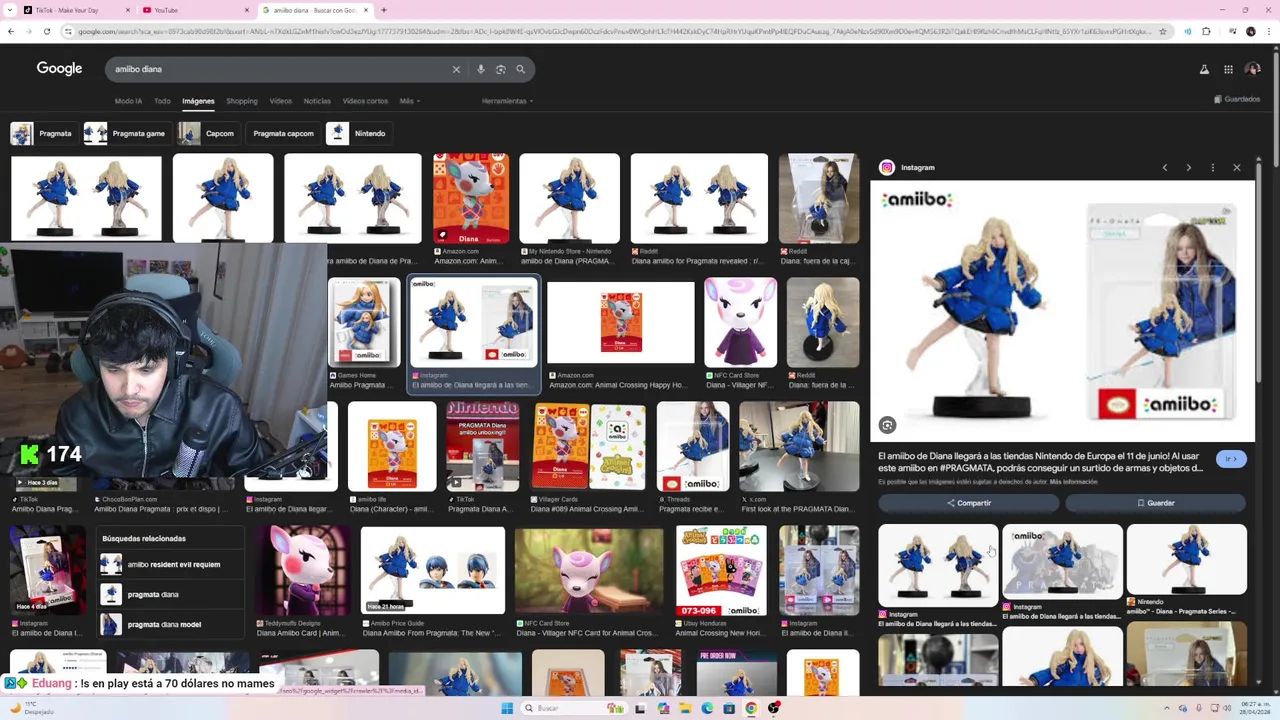Open the Guardados saved items link

click(x=1237, y=99)
